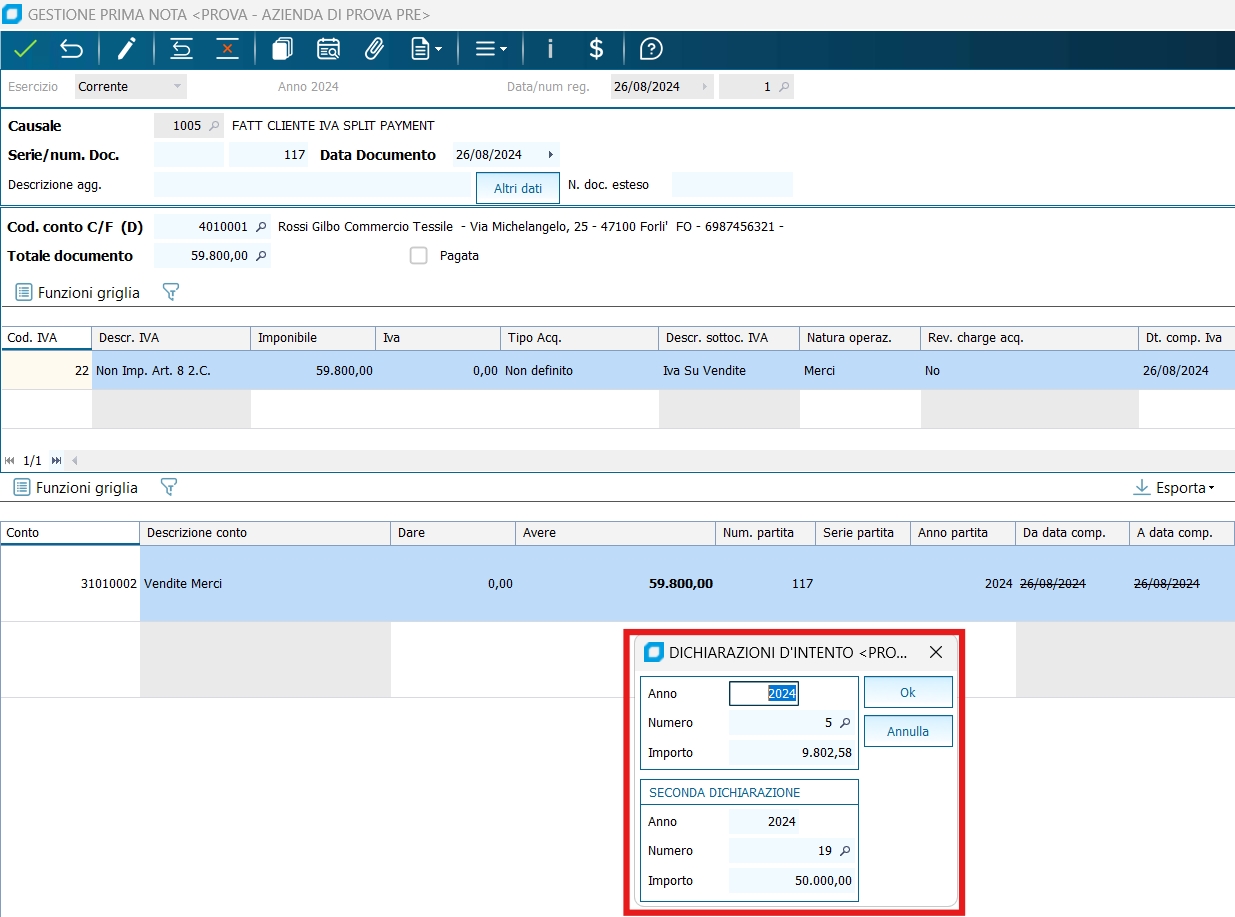Viewport: 1235px width, 917px height.
Task: Click the info 'i' toolbar icon
Action: click(x=549, y=49)
